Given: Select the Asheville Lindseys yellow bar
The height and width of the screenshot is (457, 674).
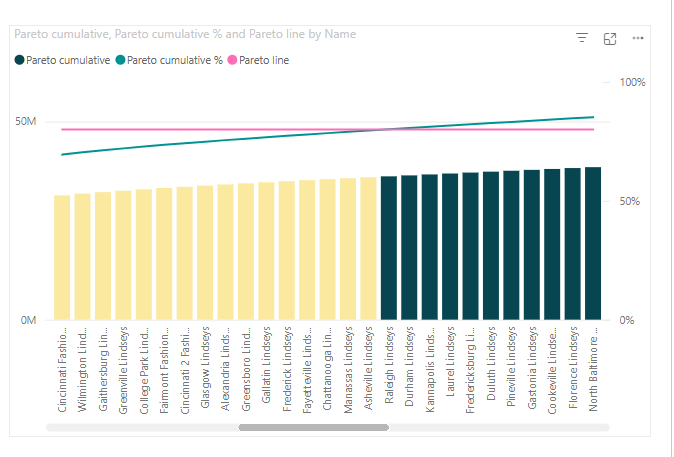Looking at the screenshot, I should (368, 249).
